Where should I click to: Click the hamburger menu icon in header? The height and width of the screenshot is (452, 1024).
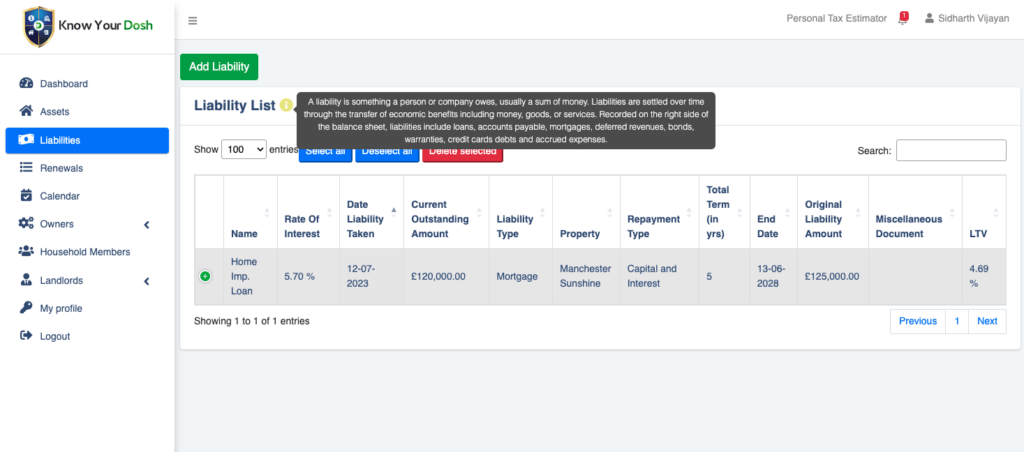click(193, 20)
